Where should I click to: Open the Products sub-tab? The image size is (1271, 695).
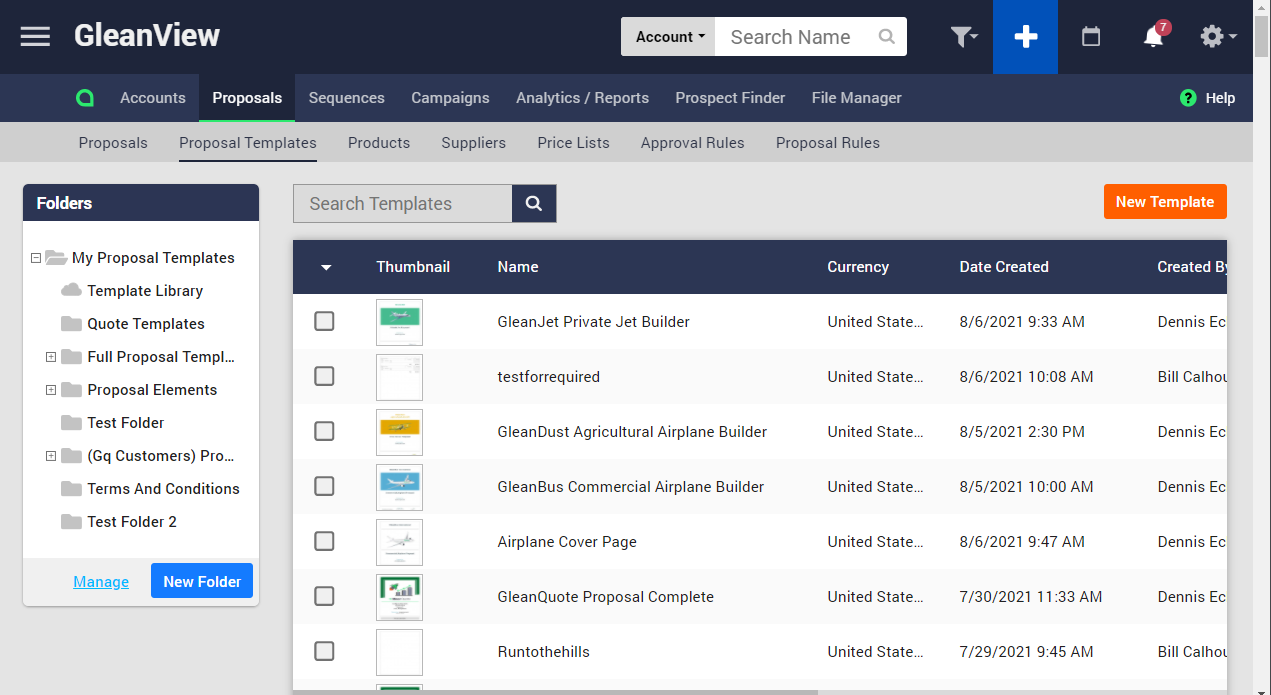[379, 143]
